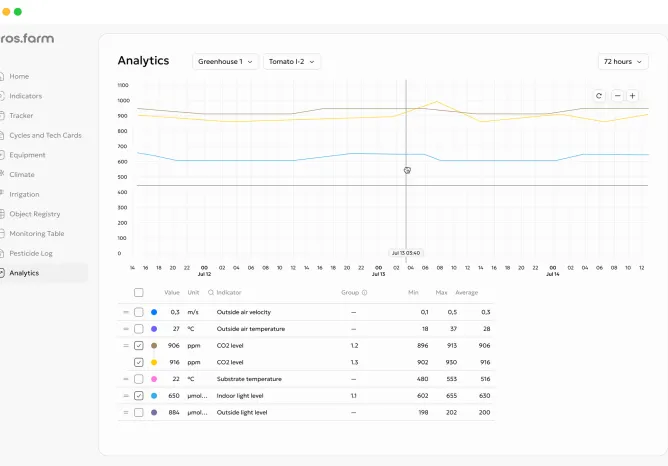Click the yellow macOS minimize button
This screenshot has width=668, height=466.
tap(6, 12)
